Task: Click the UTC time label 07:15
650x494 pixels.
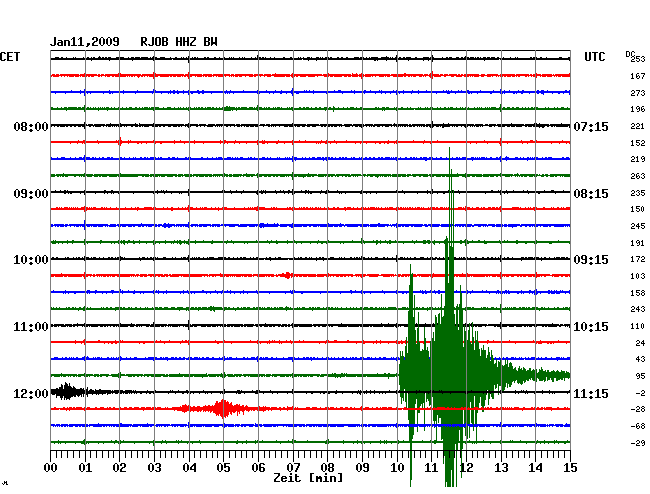Action: tap(591, 126)
